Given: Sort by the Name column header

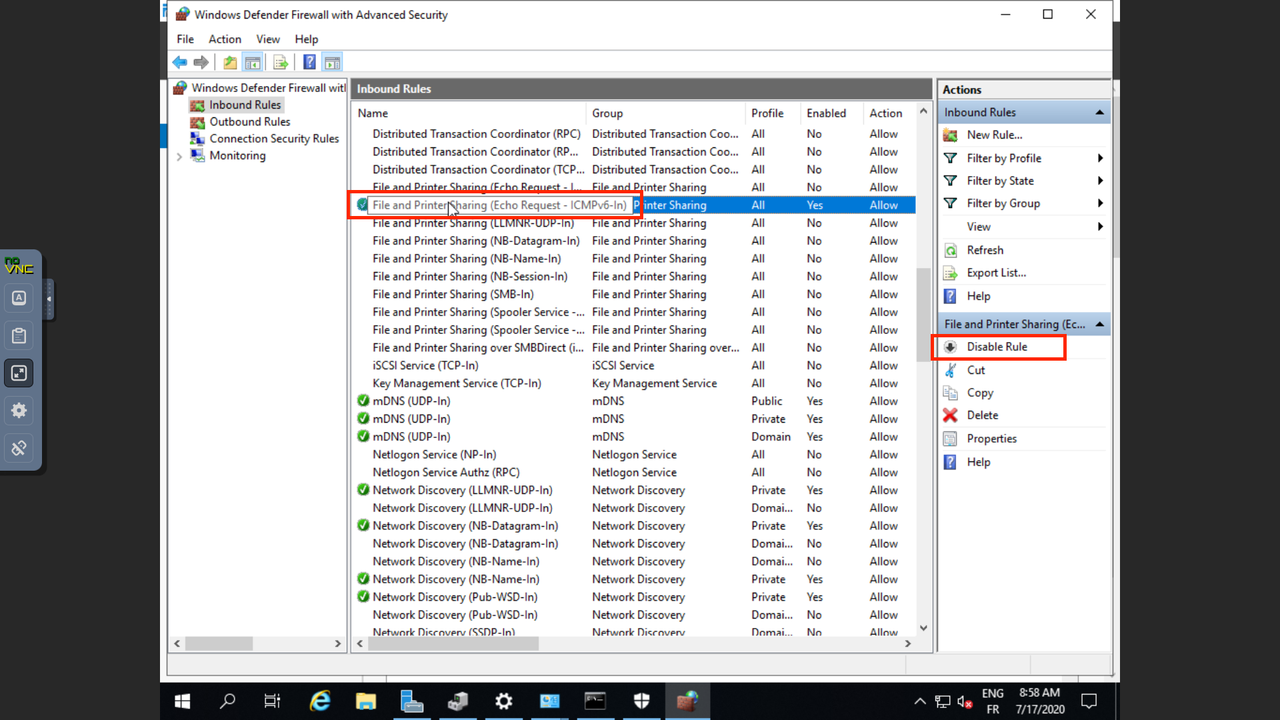Looking at the screenshot, I should (x=469, y=113).
